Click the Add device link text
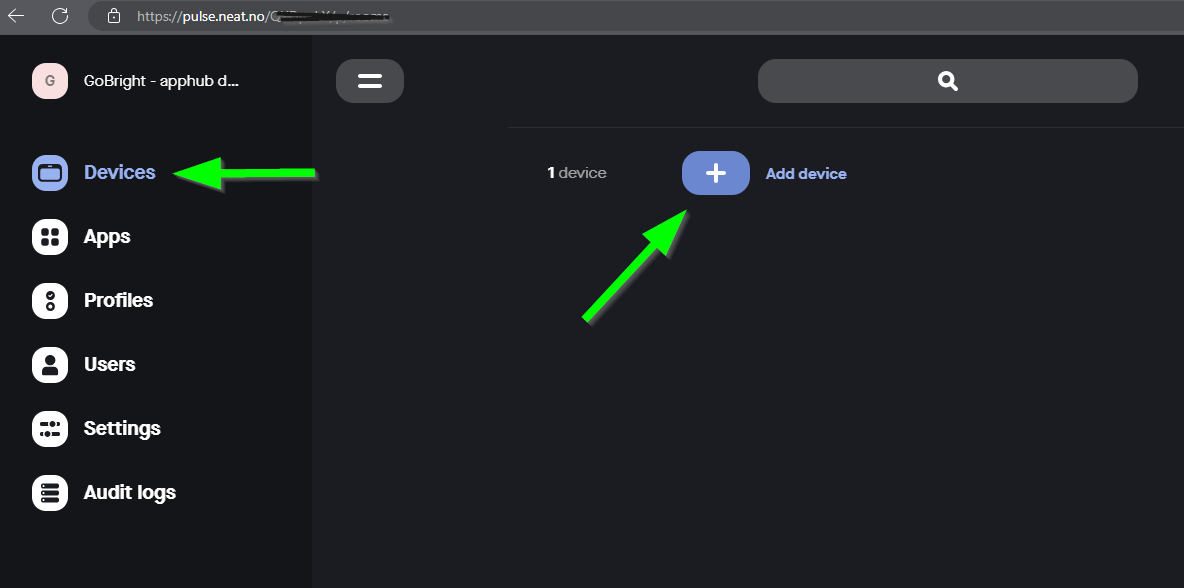The height and width of the screenshot is (588, 1184). coord(806,174)
